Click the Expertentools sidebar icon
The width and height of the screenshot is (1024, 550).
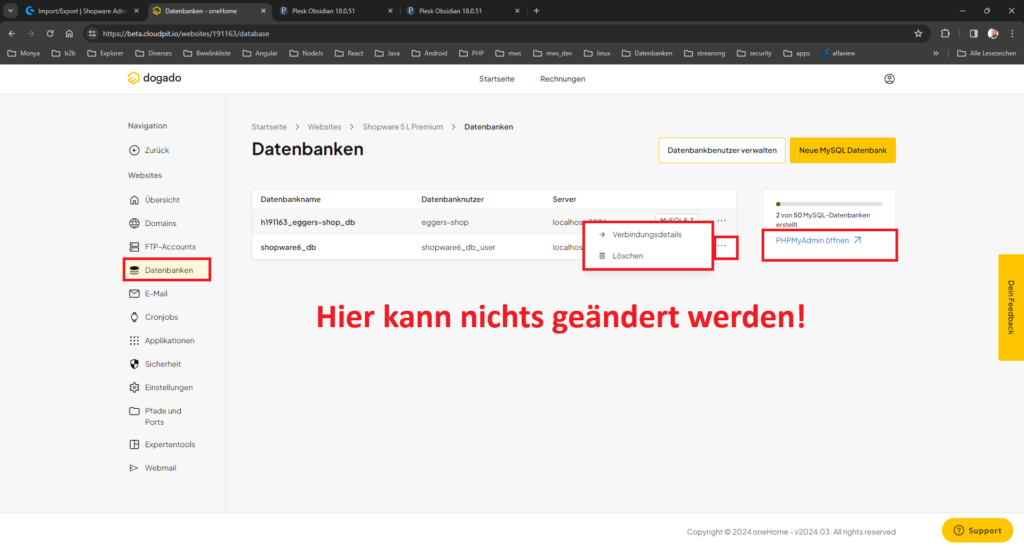[134, 444]
